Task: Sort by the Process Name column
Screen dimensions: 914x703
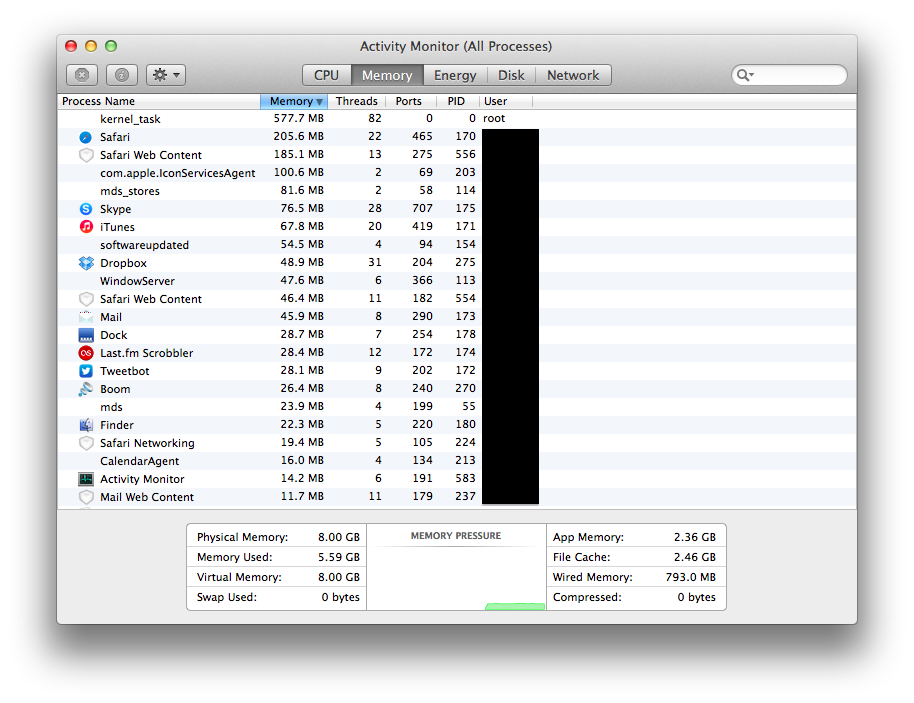Action: [x=159, y=101]
